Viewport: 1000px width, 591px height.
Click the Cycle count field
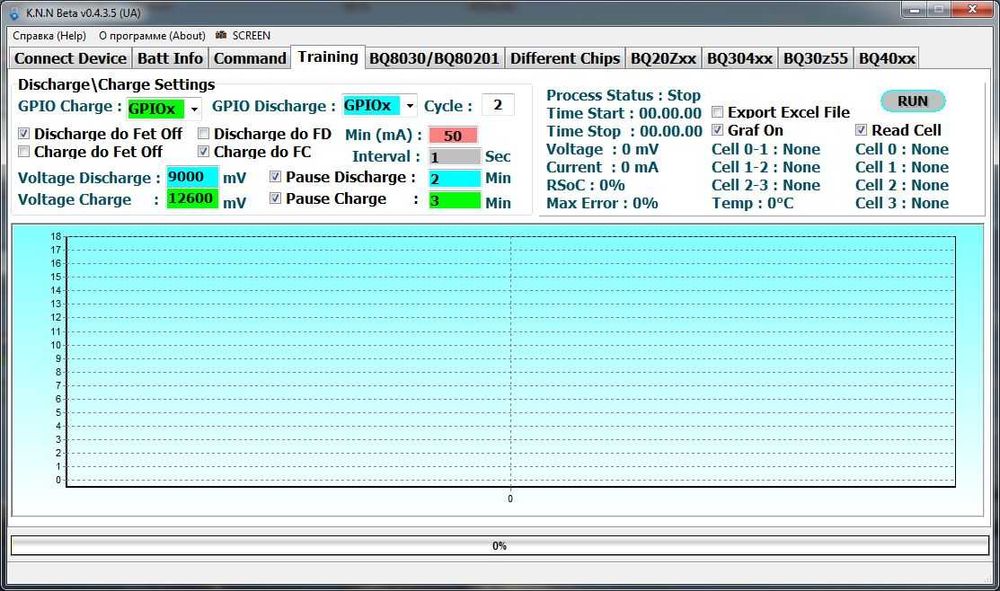[497, 105]
